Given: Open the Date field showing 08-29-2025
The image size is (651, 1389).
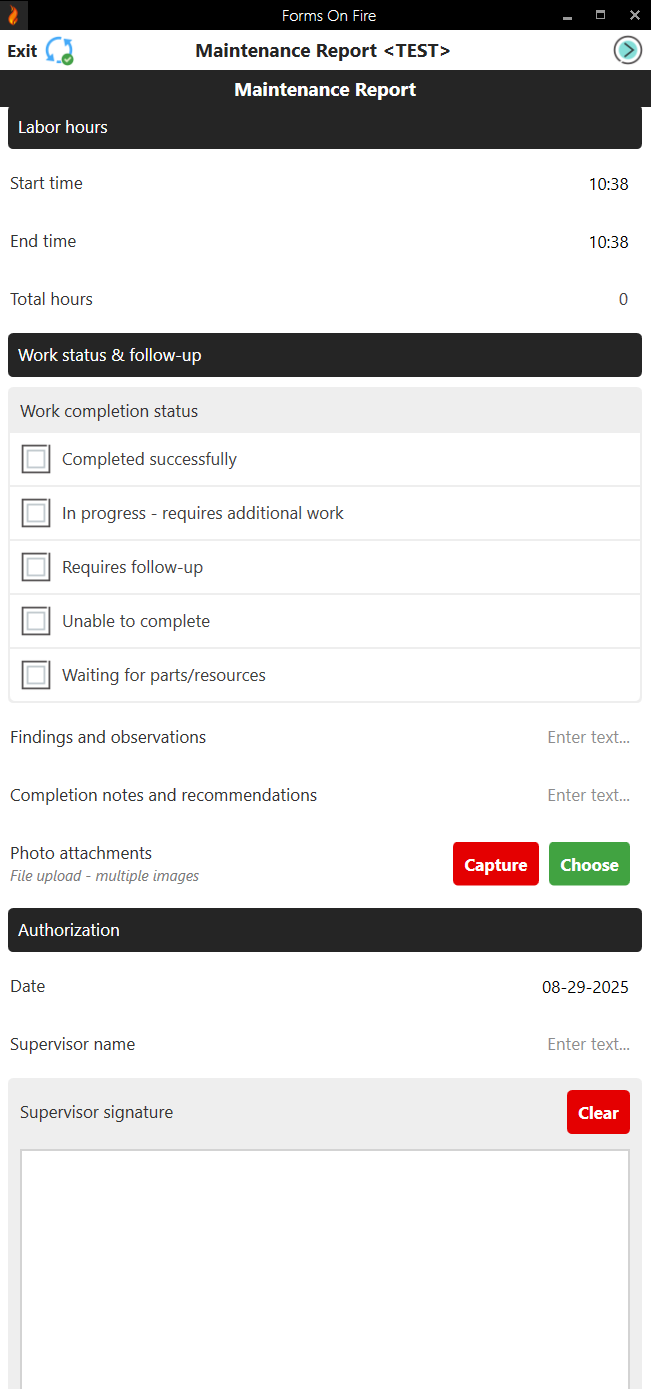Looking at the screenshot, I should 585,986.
